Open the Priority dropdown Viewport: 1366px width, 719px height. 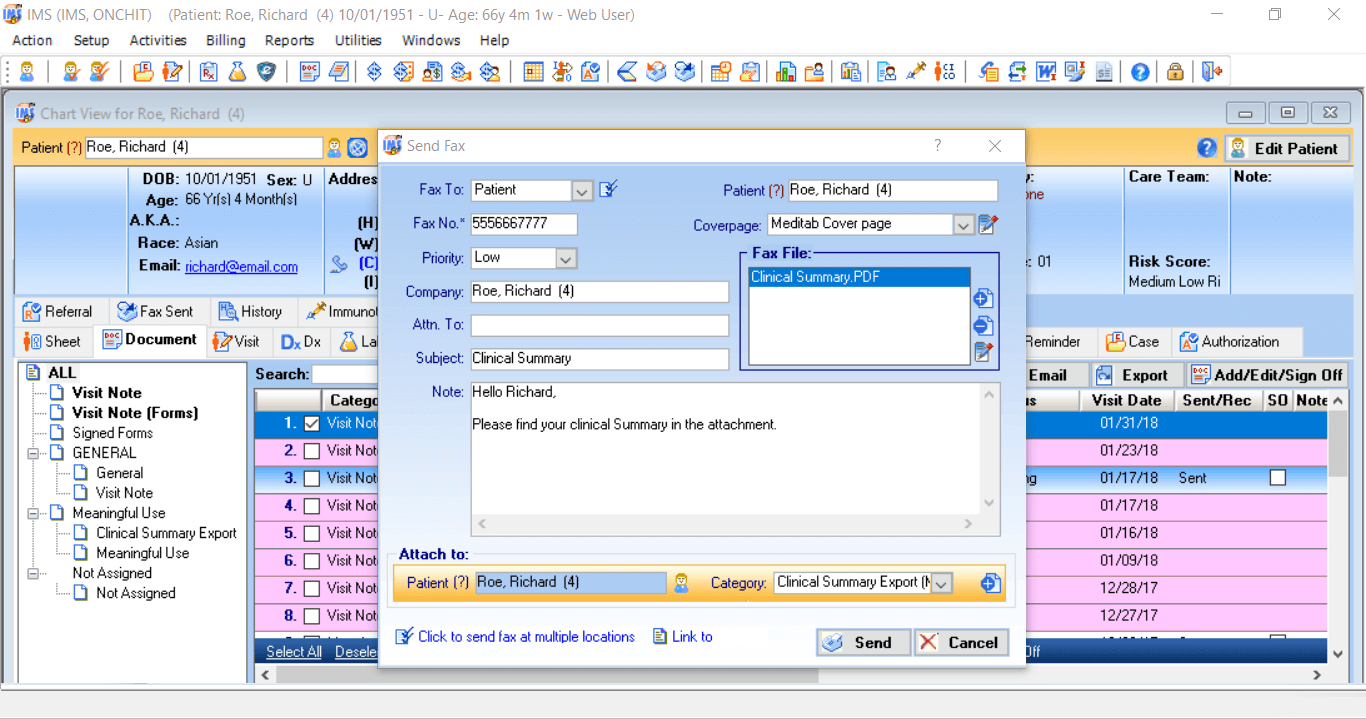[566, 258]
